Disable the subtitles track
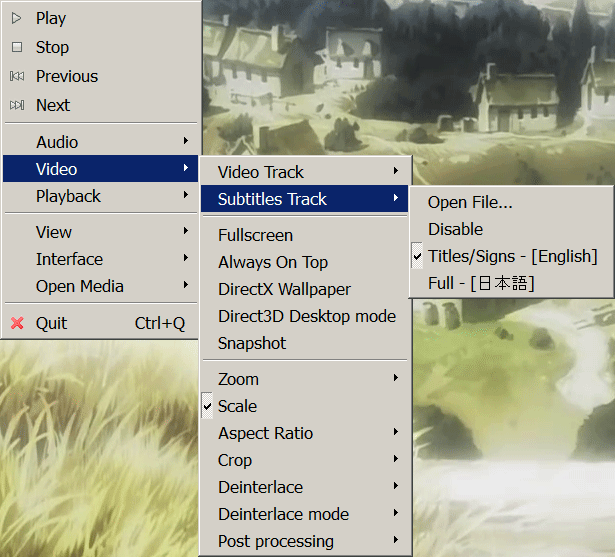 455,229
